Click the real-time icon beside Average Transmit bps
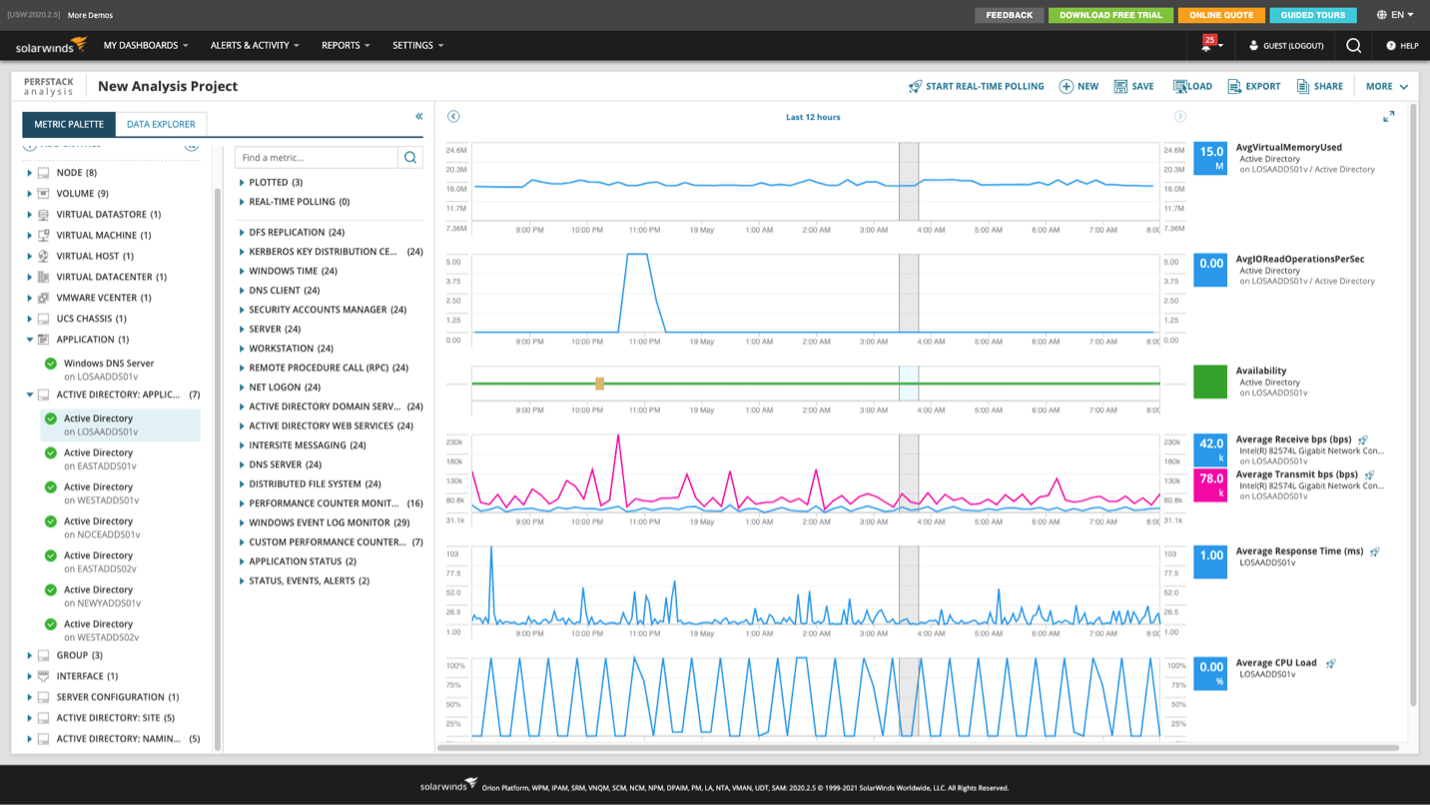 (x=1370, y=474)
